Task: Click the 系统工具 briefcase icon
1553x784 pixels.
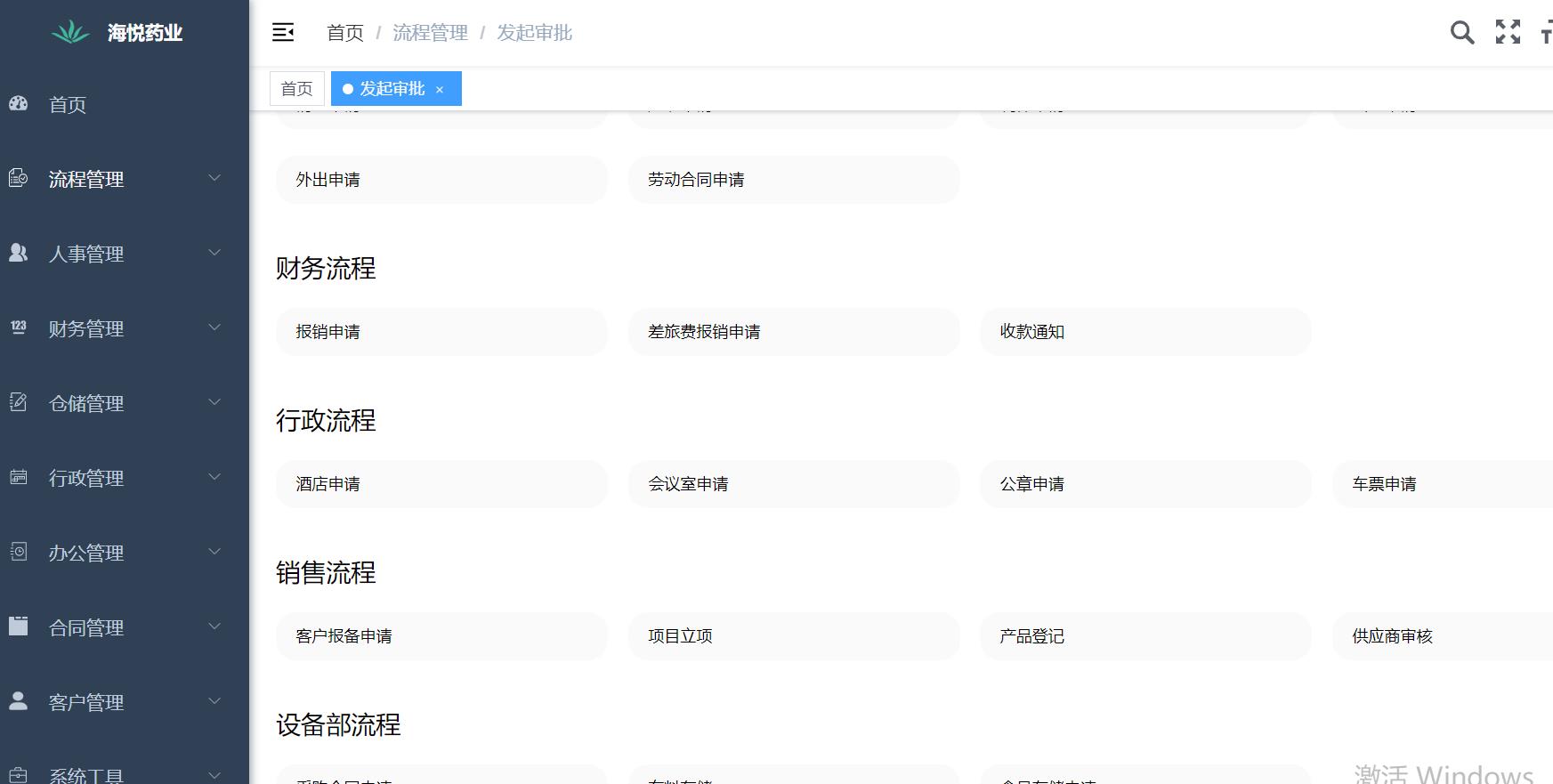Action: tap(19, 775)
